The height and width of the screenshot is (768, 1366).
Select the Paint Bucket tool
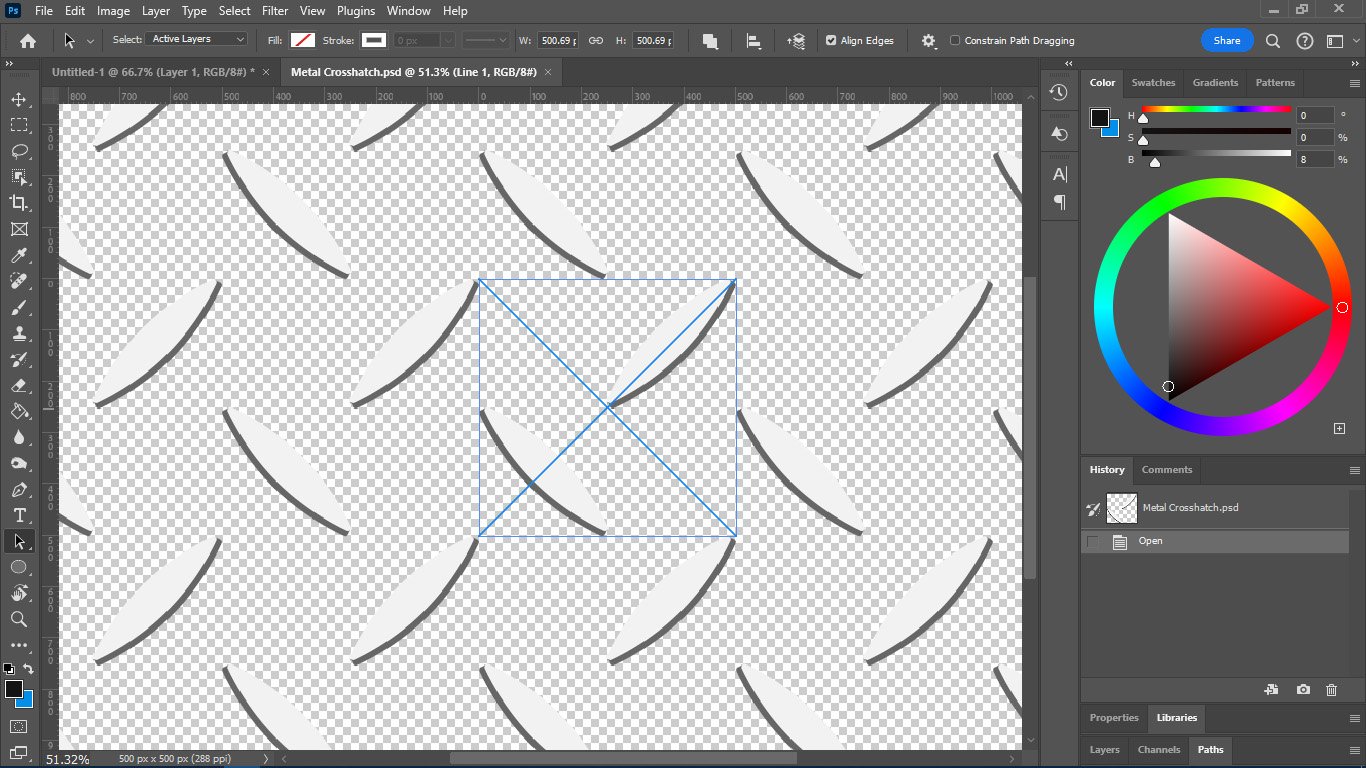pyautogui.click(x=18, y=412)
